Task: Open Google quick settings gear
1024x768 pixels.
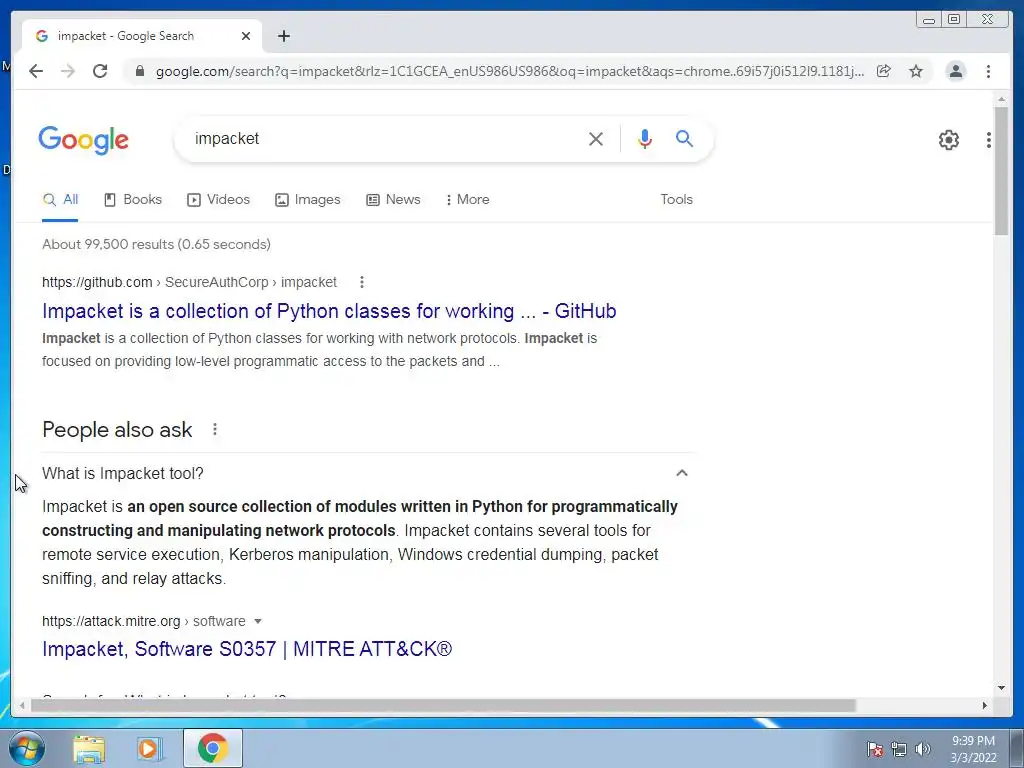Action: [948, 140]
